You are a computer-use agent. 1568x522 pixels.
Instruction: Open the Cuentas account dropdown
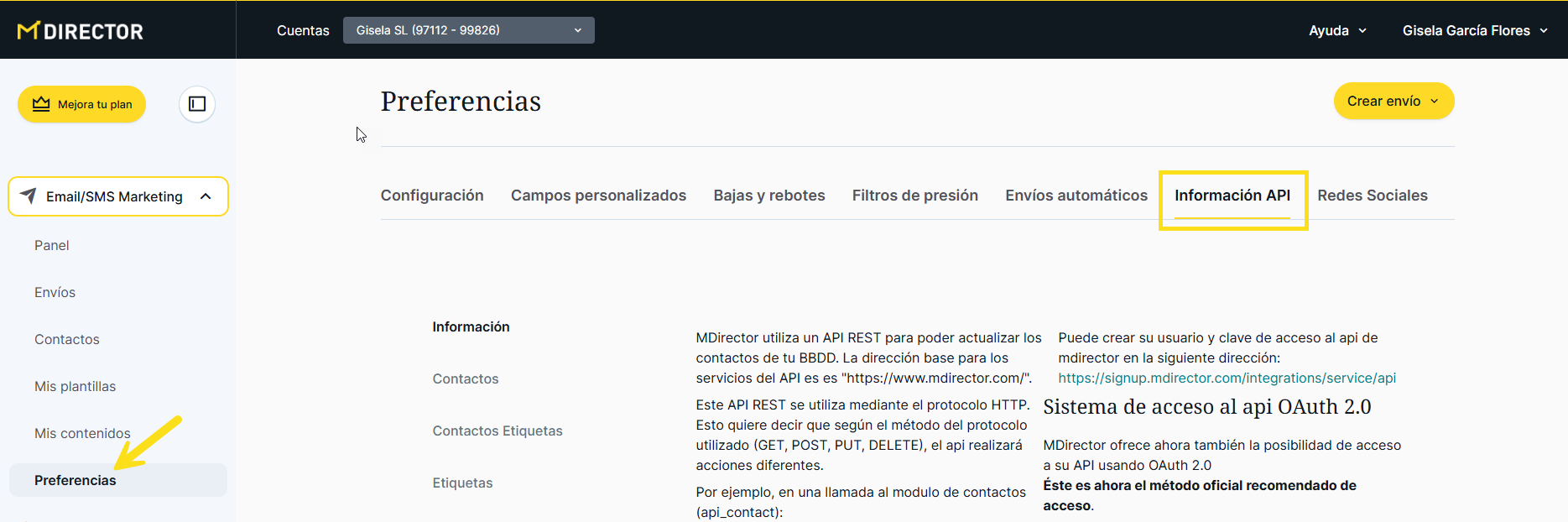click(468, 30)
